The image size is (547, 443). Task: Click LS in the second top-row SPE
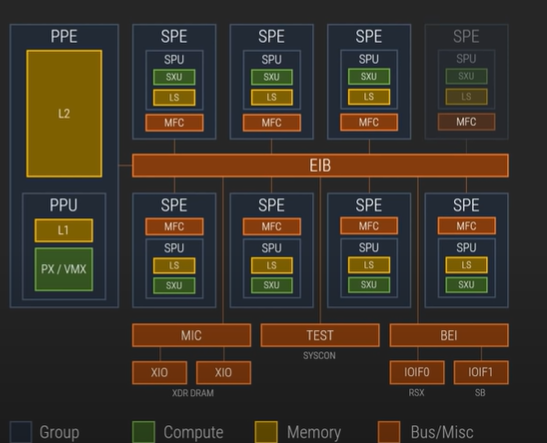pos(272,97)
